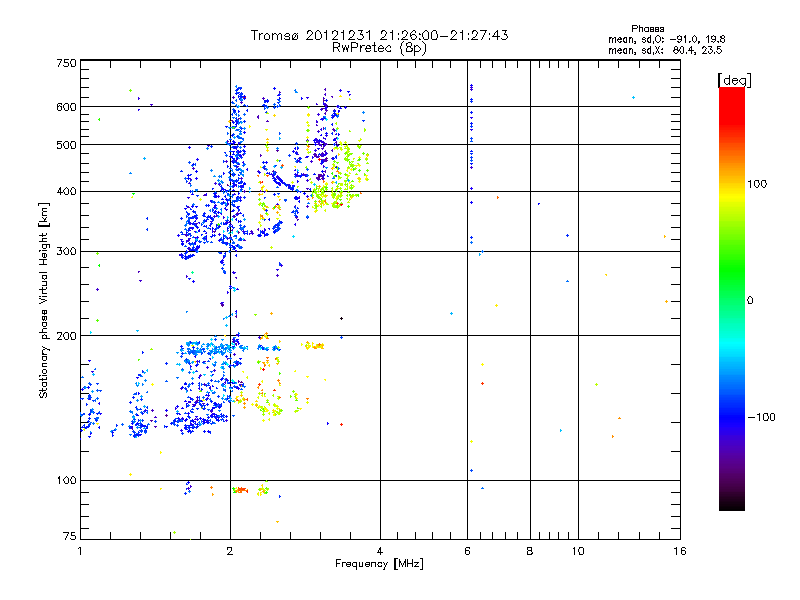The image size is (800, 600).
Task: Click the "mean, sd,X: 80.4, 23.5" line
Action: [x=665, y=50]
